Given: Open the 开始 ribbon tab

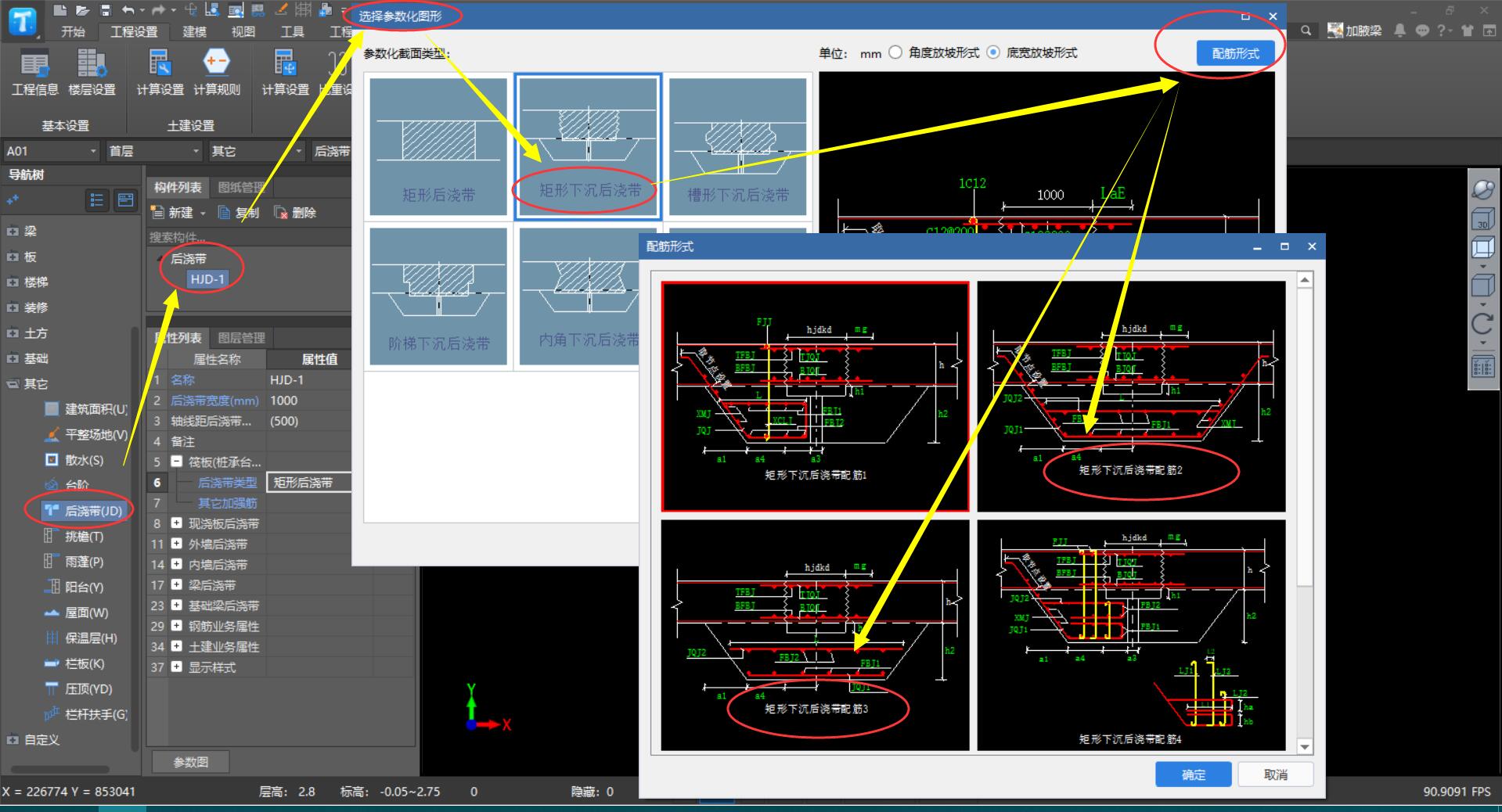Looking at the screenshot, I should click(73, 31).
